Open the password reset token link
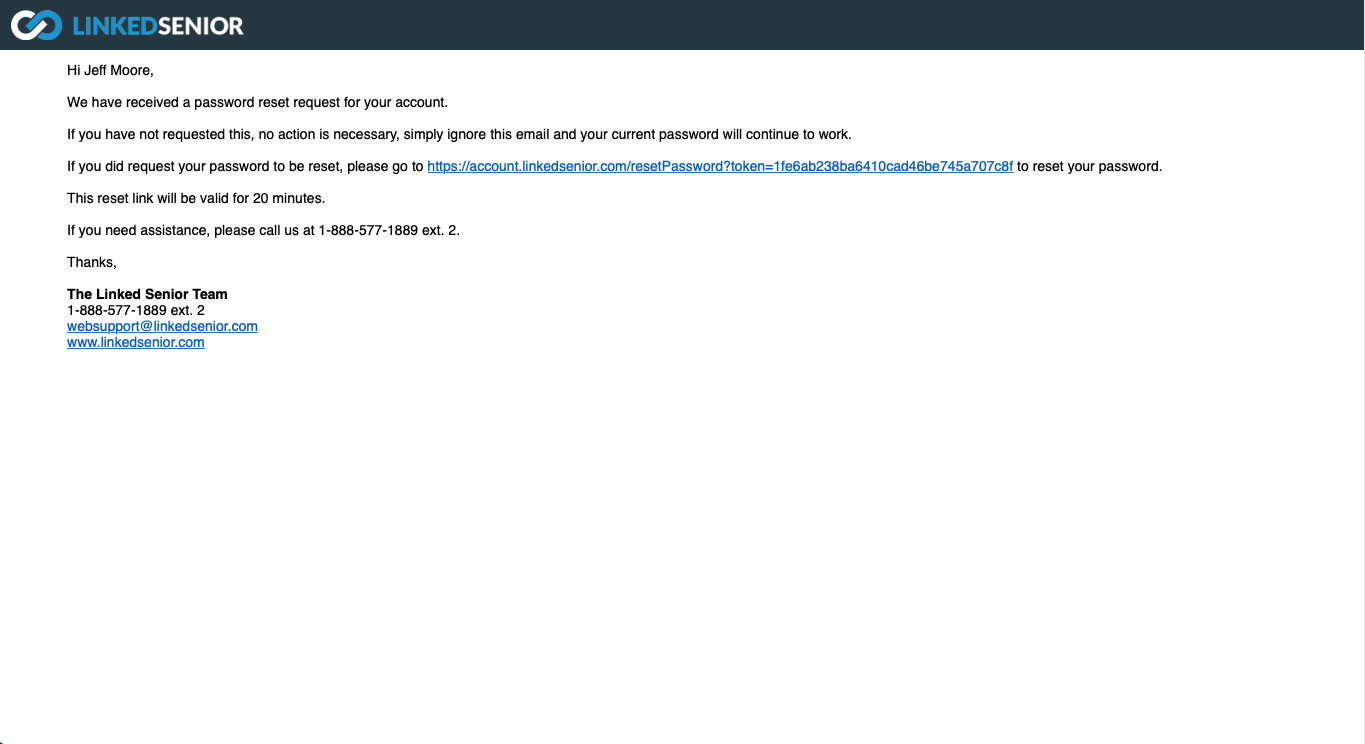 coord(720,166)
